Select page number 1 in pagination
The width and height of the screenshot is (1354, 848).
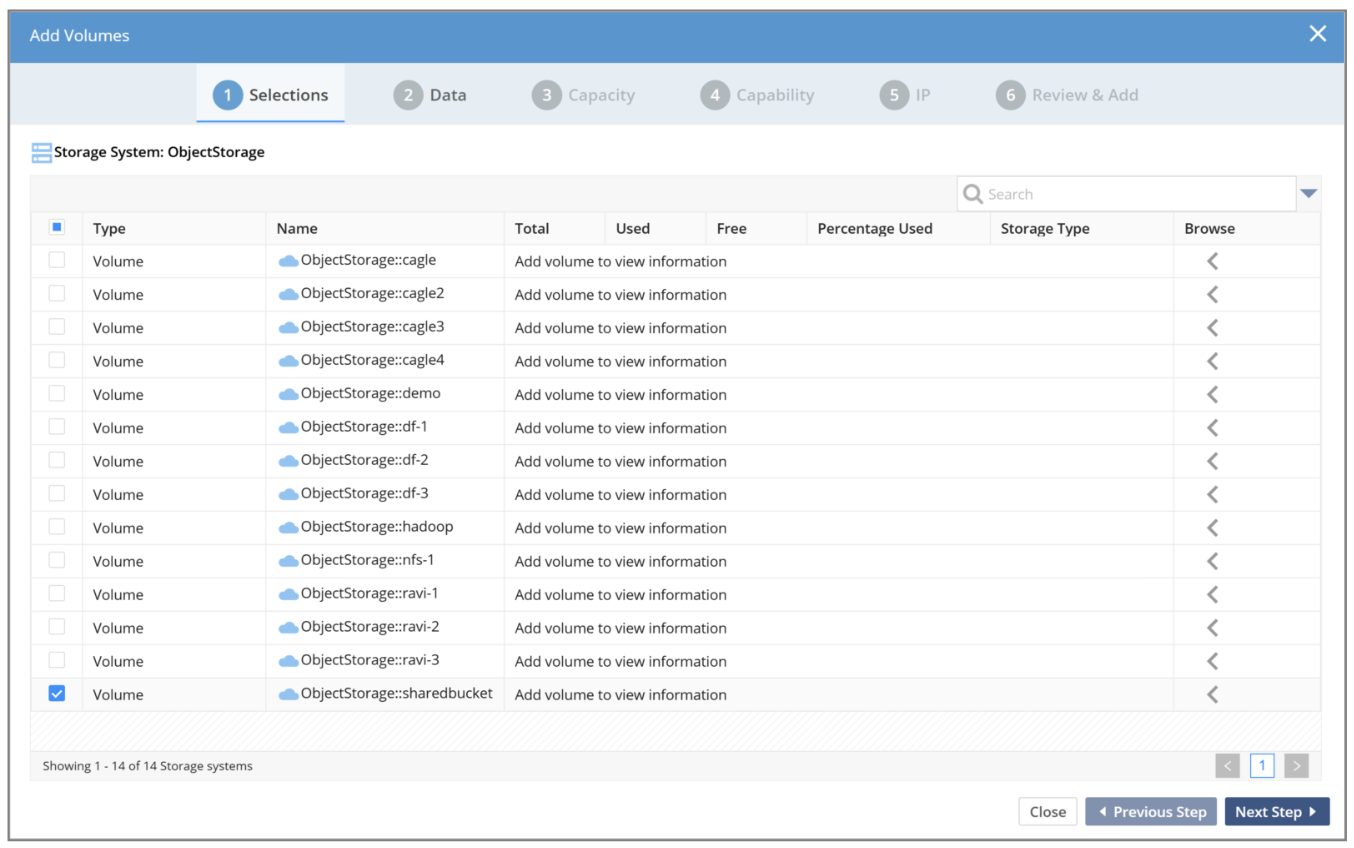(1262, 766)
